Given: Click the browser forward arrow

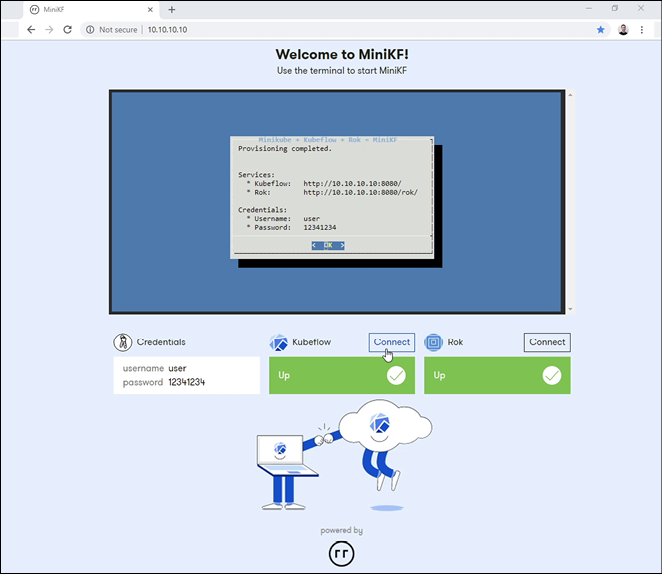Looking at the screenshot, I should point(49,30).
